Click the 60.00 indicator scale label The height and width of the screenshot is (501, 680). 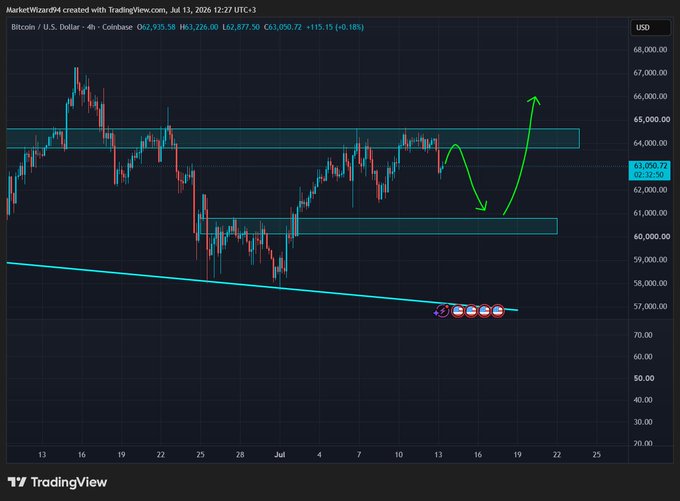643,357
